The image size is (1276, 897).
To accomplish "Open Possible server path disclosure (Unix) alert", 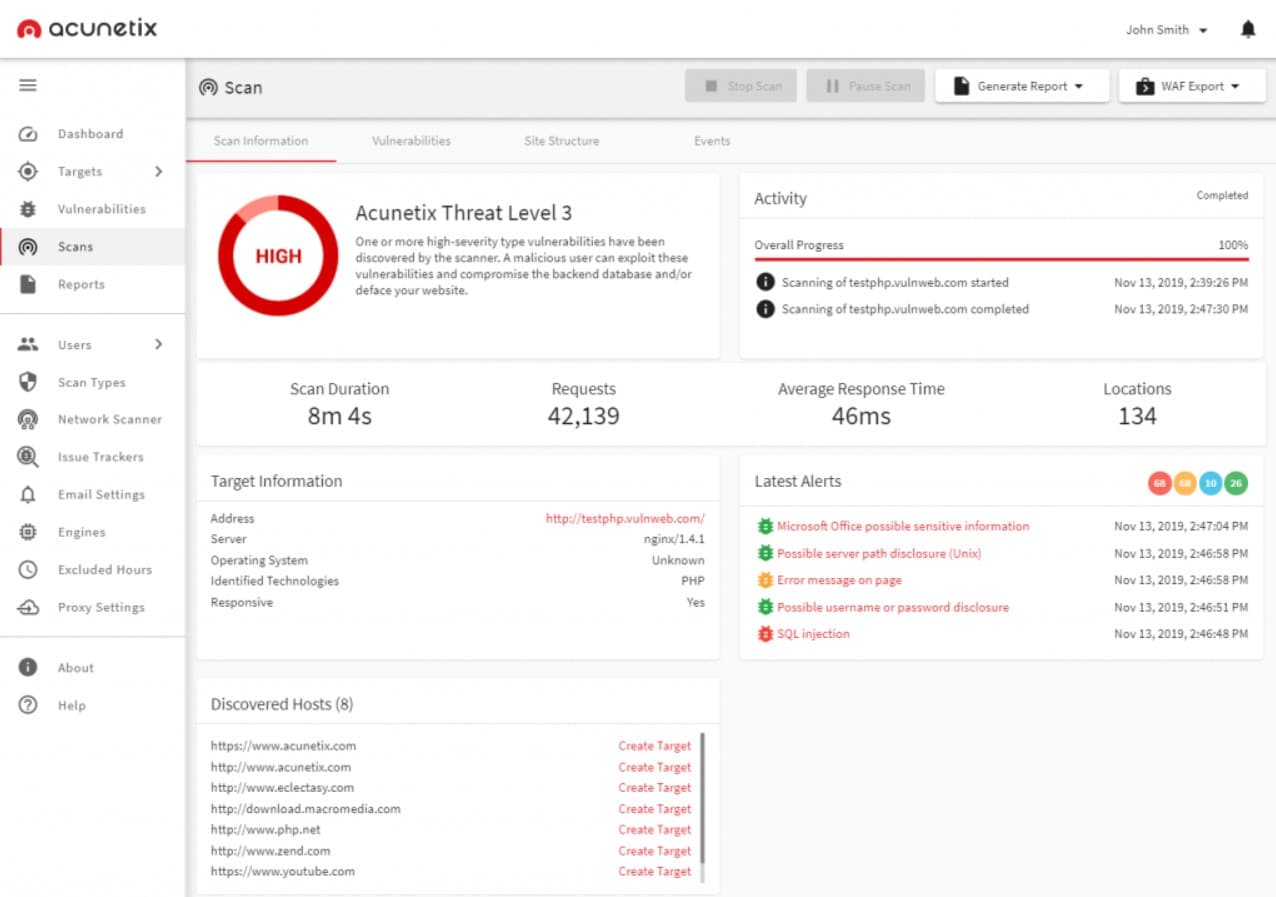I will point(879,553).
